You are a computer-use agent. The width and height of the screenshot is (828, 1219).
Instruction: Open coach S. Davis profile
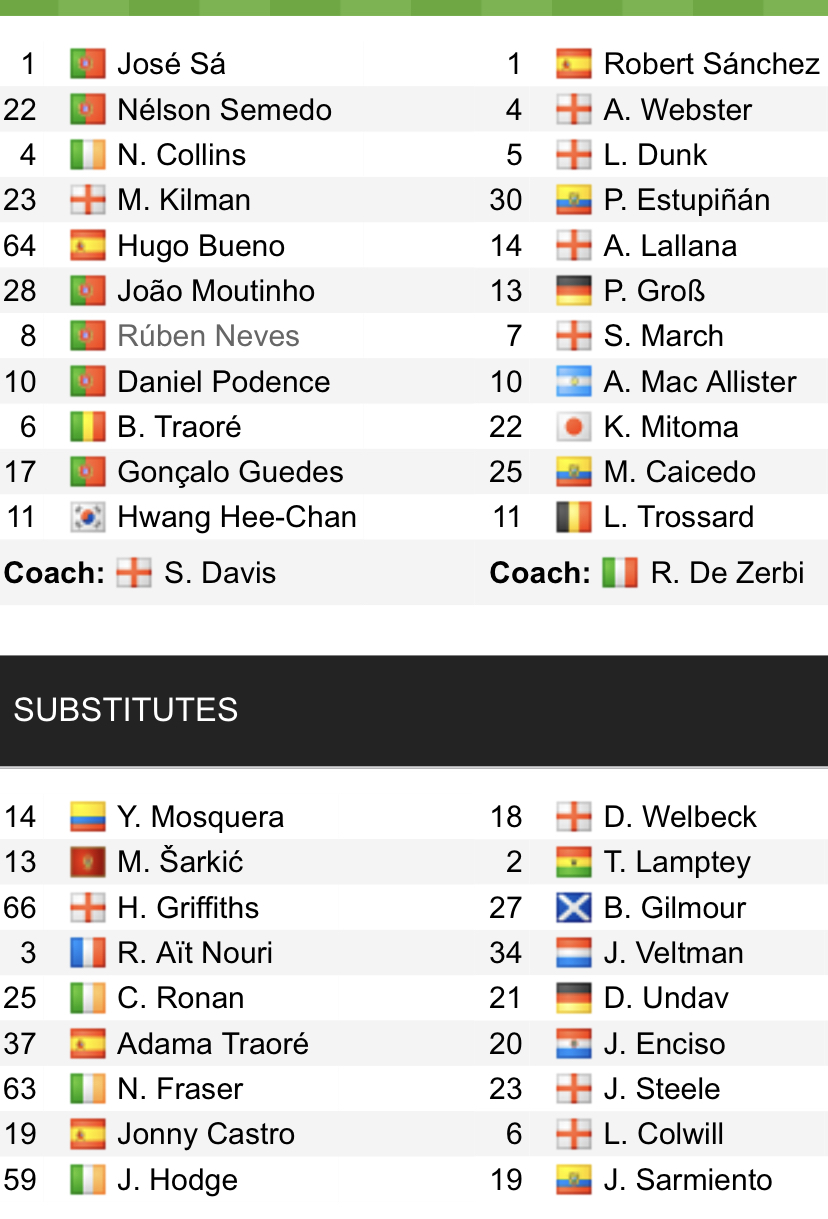point(220,573)
